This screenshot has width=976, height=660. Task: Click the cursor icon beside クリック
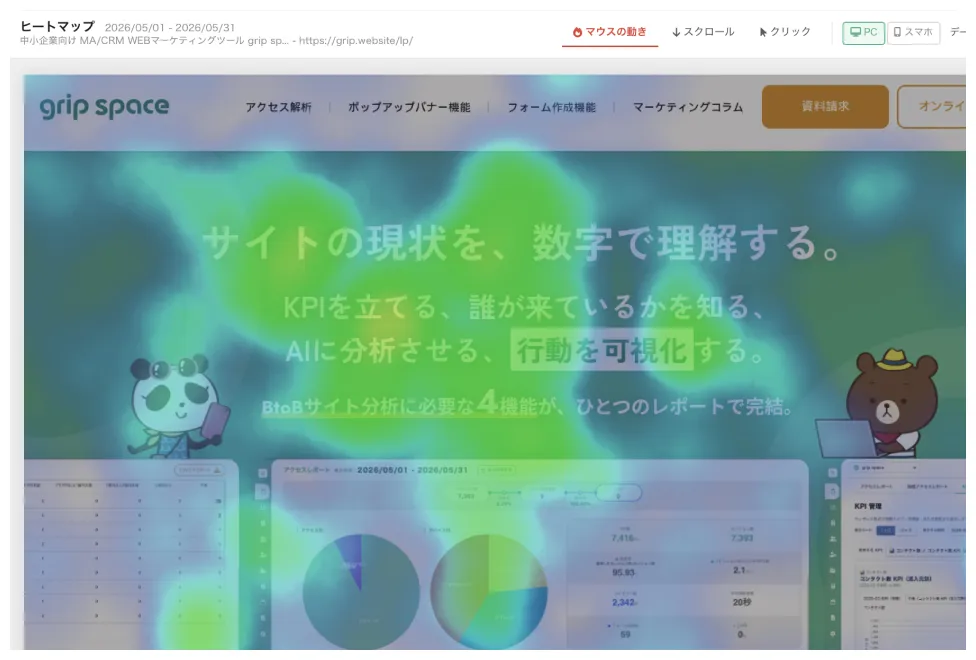[x=762, y=32]
